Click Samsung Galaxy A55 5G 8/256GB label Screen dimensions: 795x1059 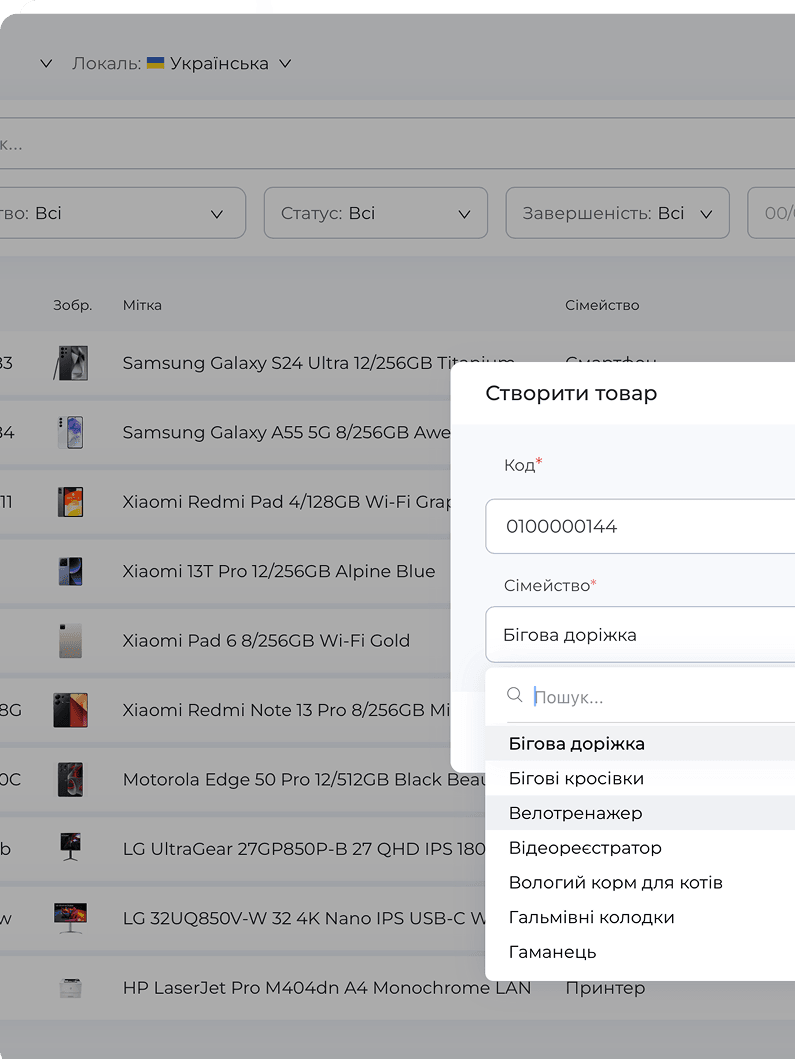tap(286, 432)
